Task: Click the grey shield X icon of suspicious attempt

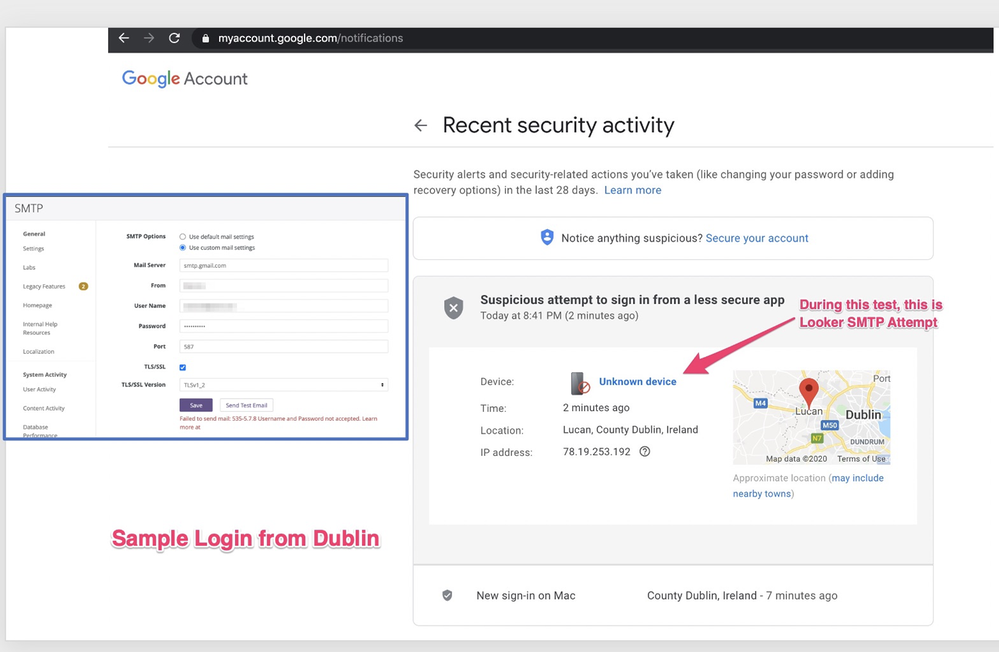Action: [454, 308]
